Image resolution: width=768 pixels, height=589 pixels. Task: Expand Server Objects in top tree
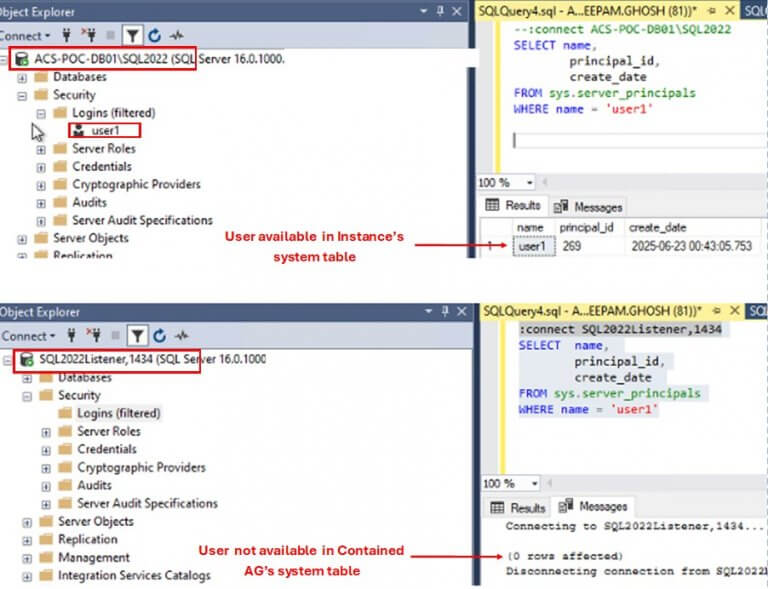coord(22,239)
